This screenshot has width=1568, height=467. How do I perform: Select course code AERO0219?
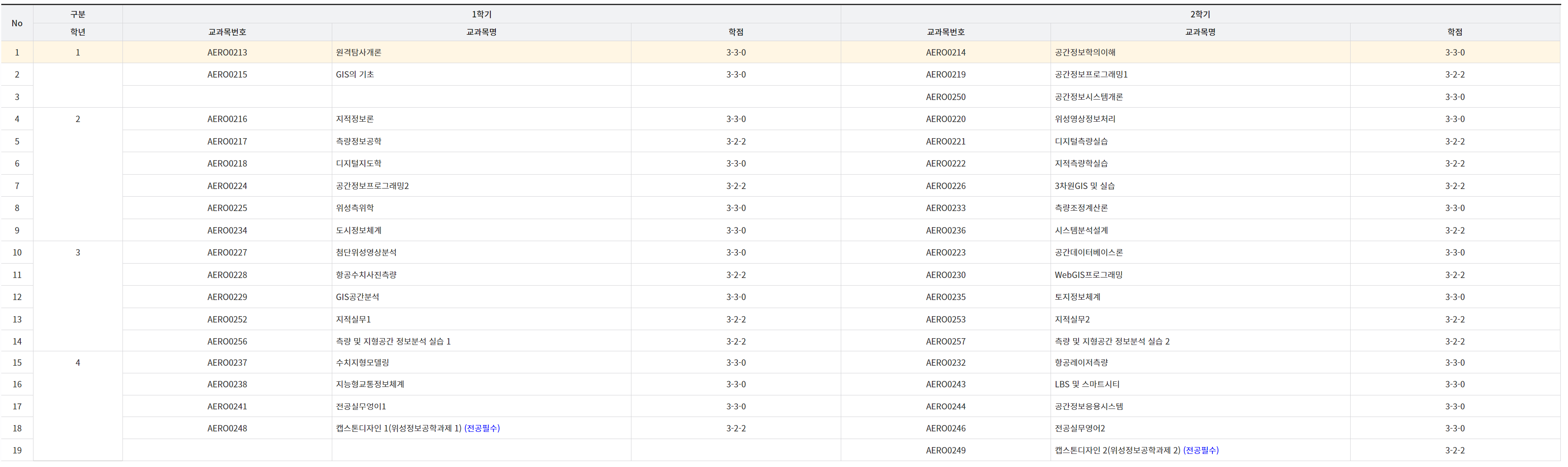pyautogui.click(x=945, y=74)
